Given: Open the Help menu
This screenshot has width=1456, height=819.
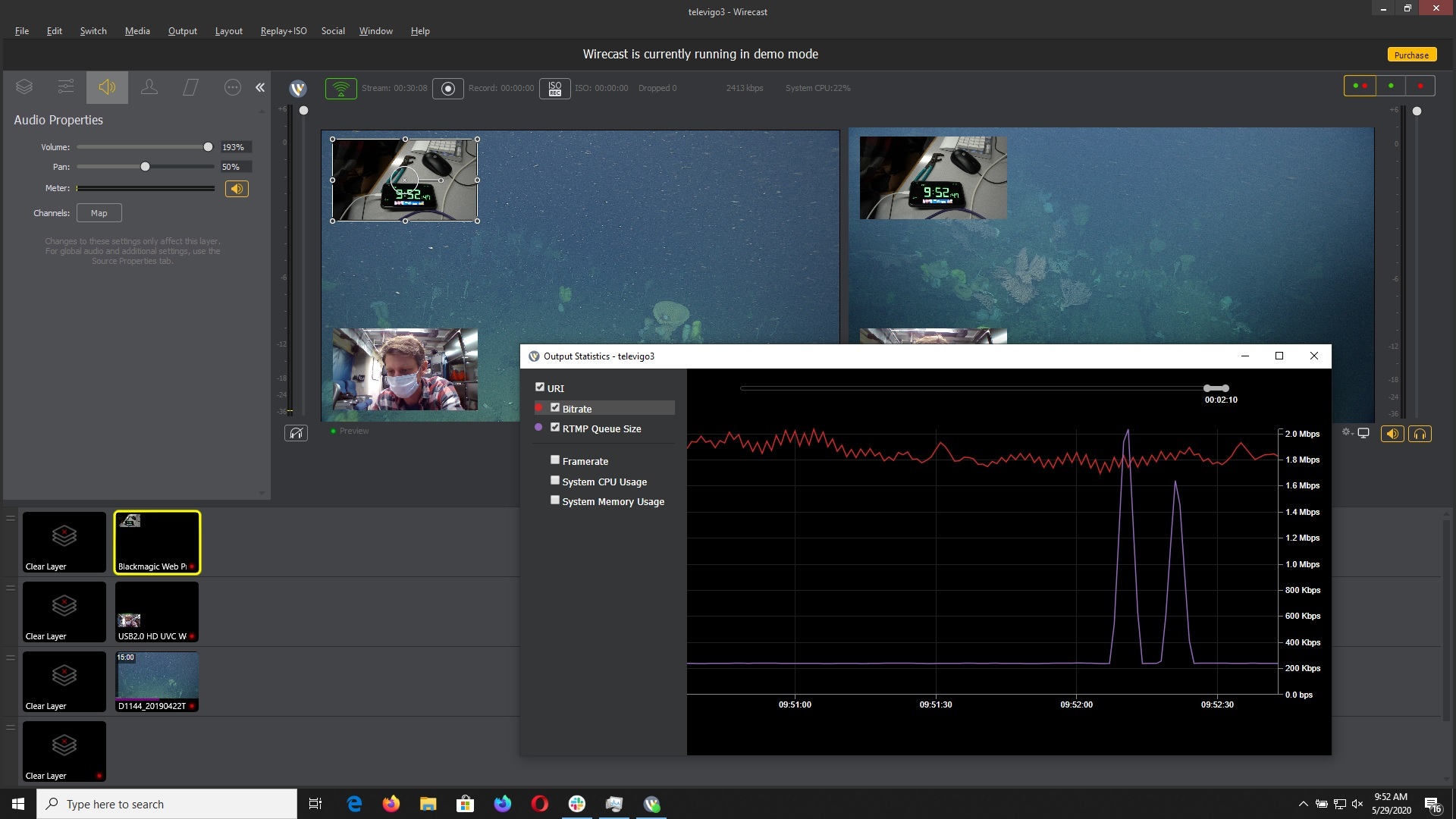Looking at the screenshot, I should (420, 31).
